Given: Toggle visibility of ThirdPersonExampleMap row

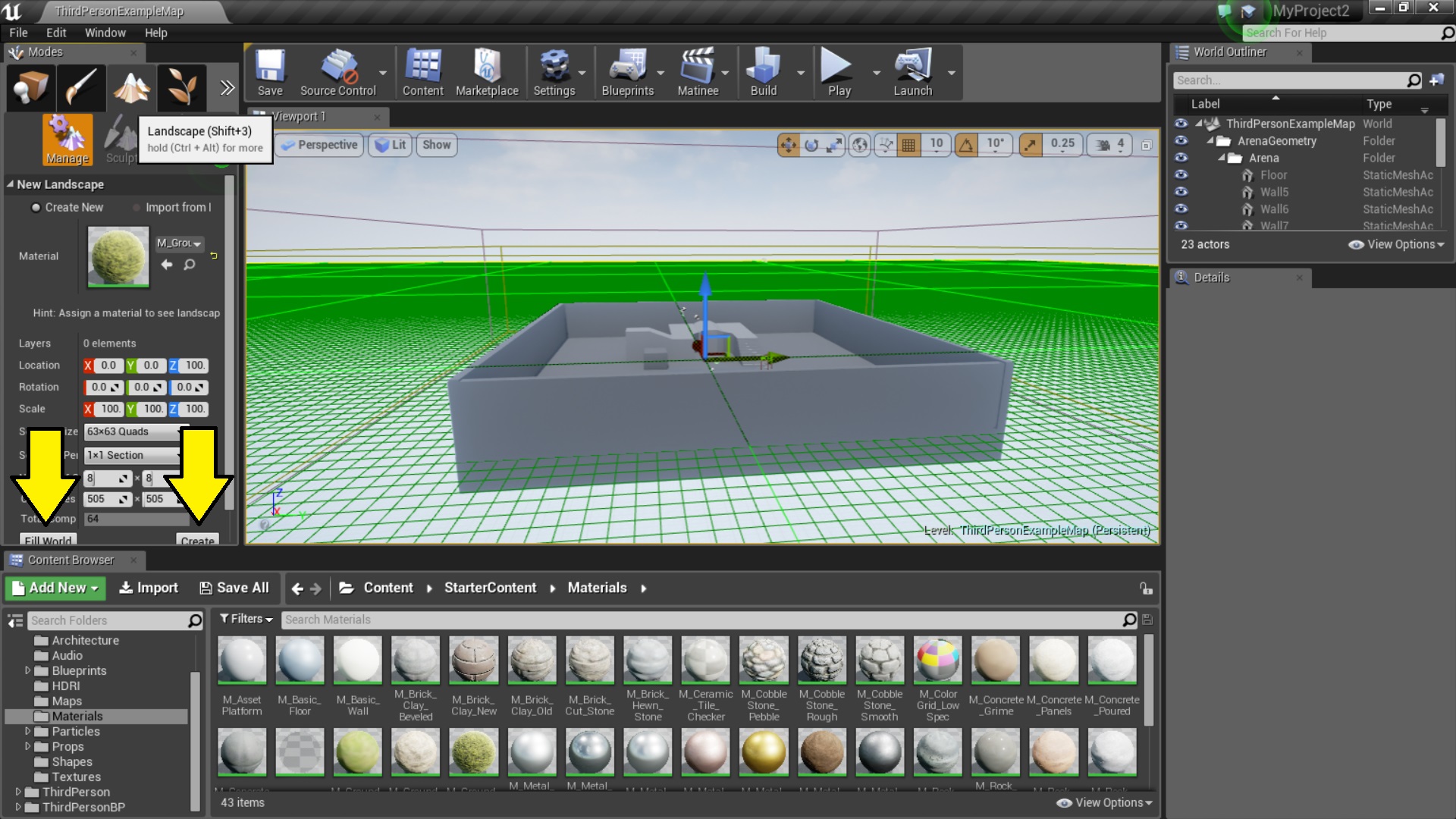Looking at the screenshot, I should 1181,124.
